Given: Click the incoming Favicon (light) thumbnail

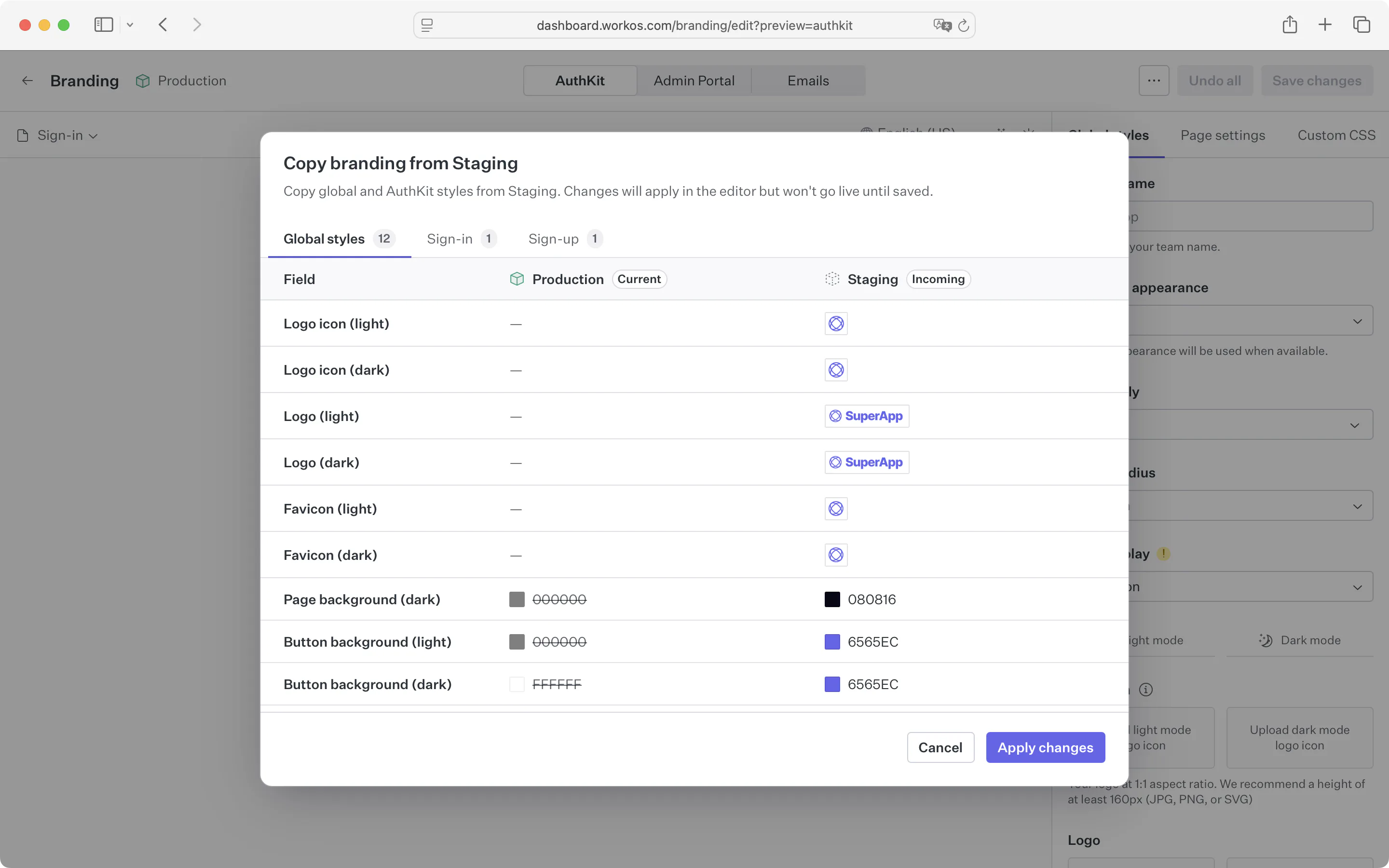Looking at the screenshot, I should pyautogui.click(x=836, y=509).
